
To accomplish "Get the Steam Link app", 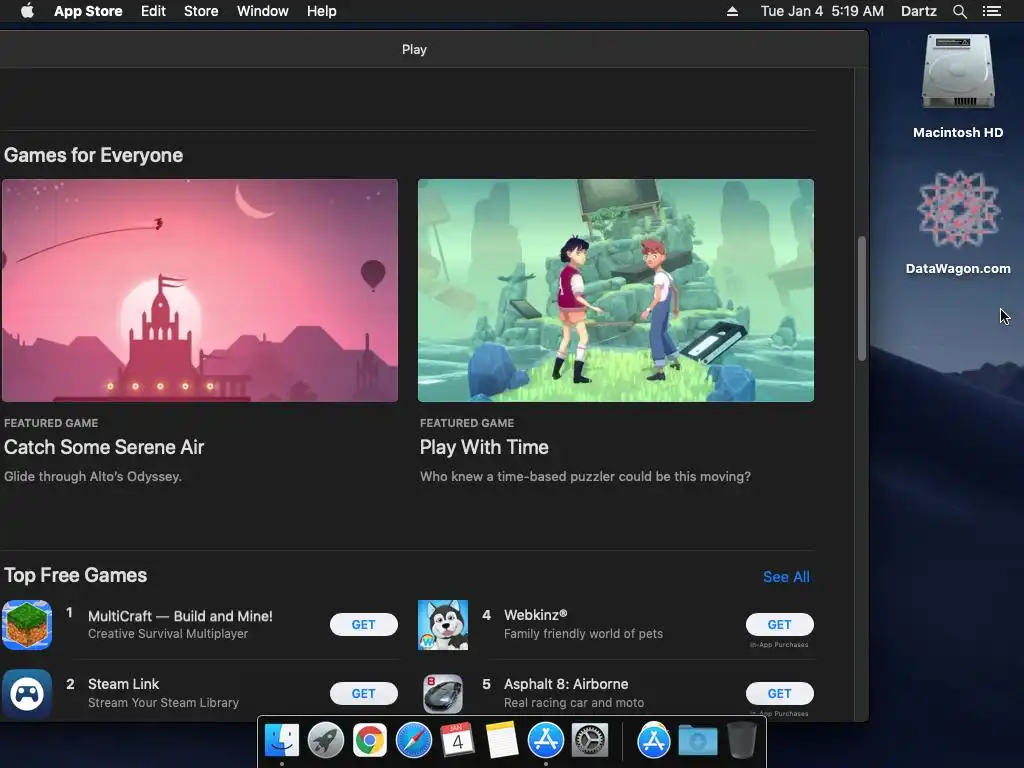I will point(364,694).
